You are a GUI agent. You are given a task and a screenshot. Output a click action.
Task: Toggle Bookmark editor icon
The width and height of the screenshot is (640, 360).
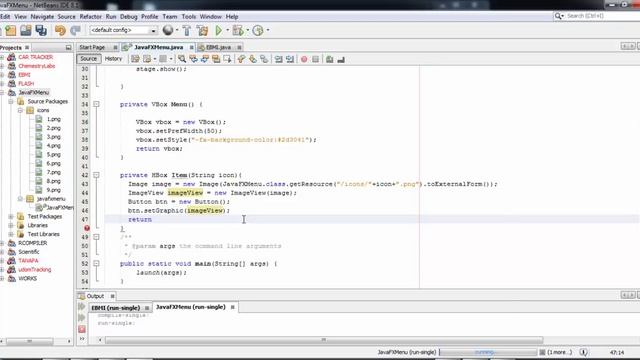click(264, 59)
